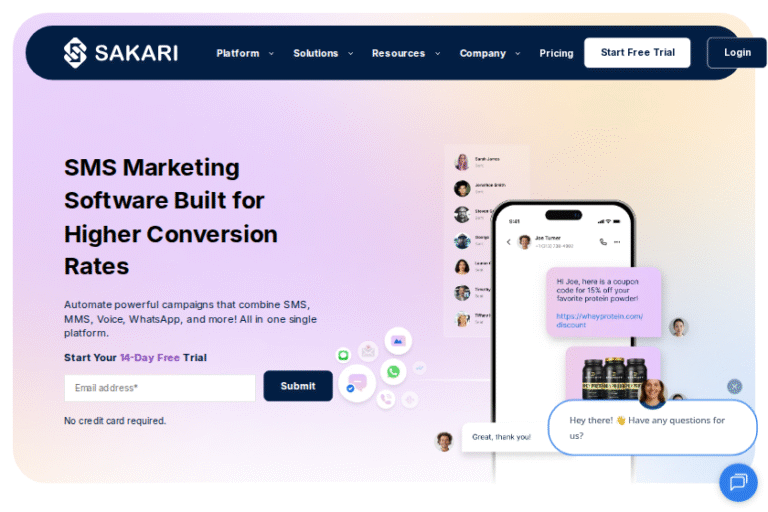Open the Company menu
This screenshot has height=512, width=768.
(489, 53)
